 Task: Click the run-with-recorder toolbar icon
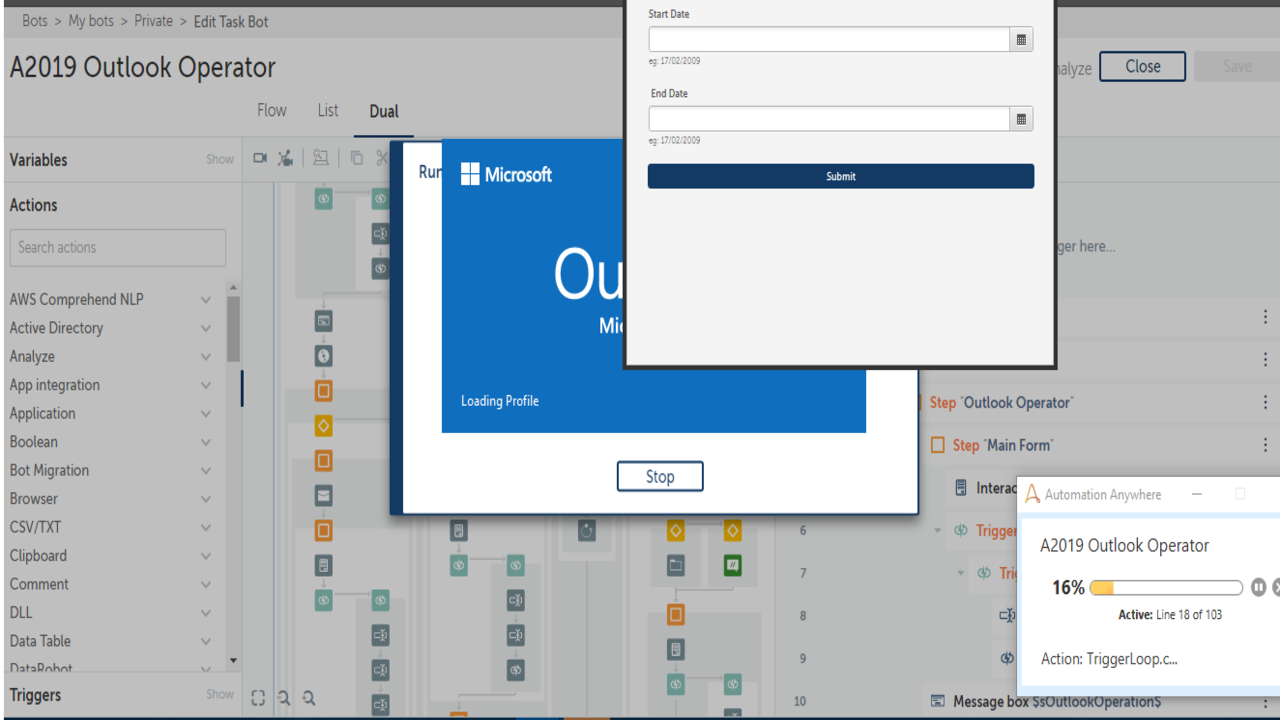286,158
